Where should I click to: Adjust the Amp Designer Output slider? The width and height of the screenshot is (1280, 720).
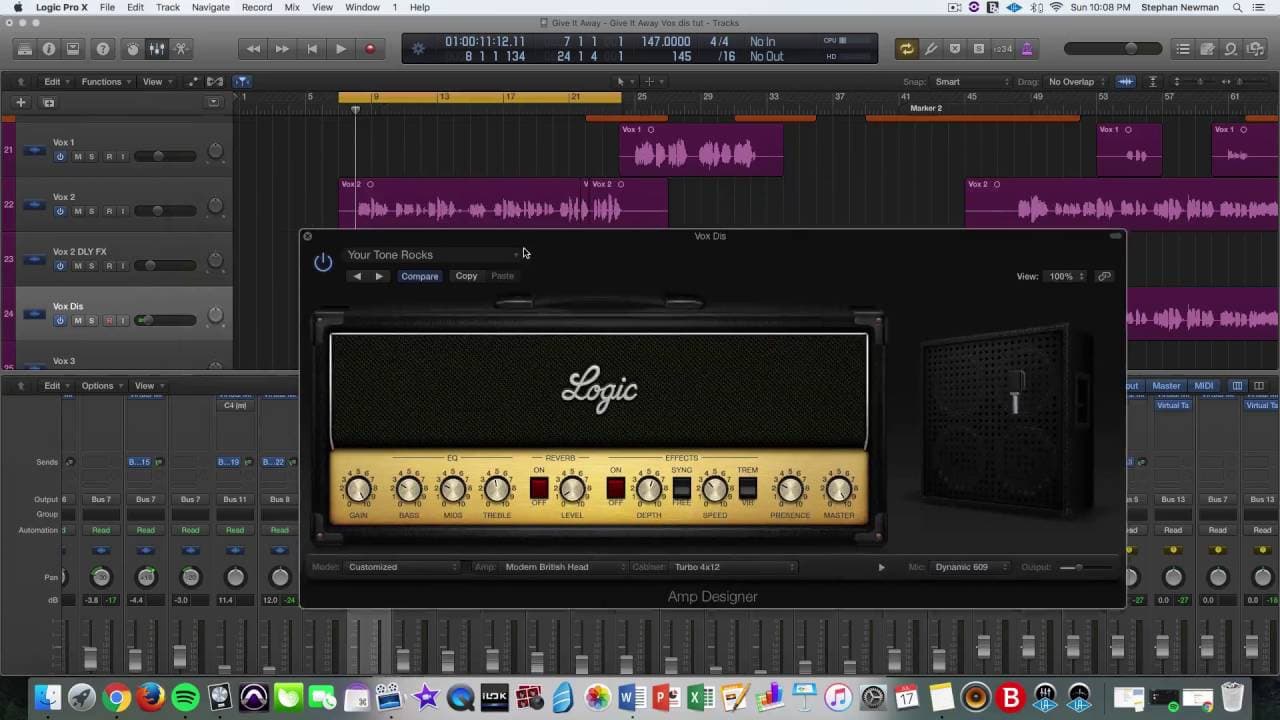click(1084, 567)
